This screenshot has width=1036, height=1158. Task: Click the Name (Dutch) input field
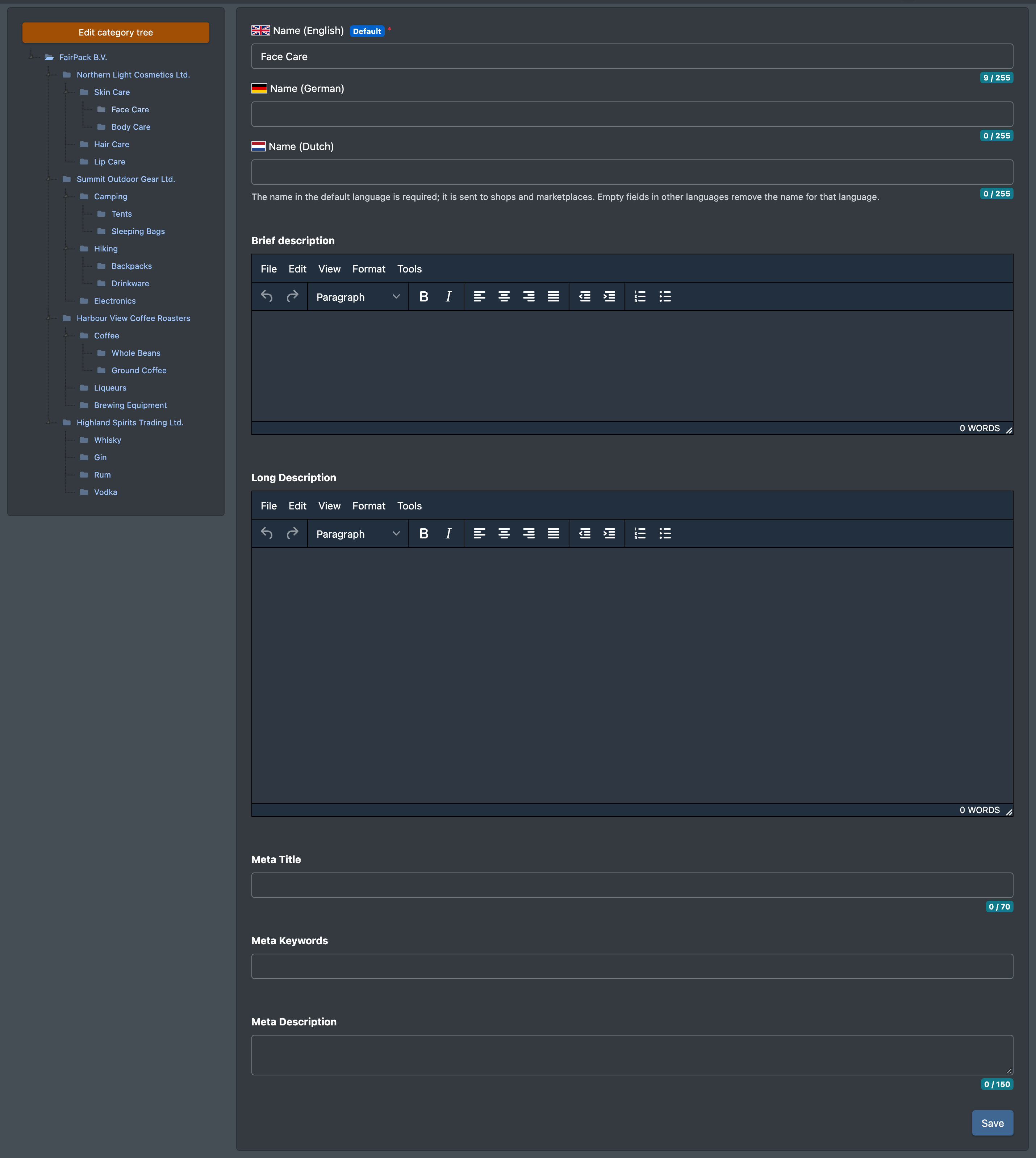point(632,172)
